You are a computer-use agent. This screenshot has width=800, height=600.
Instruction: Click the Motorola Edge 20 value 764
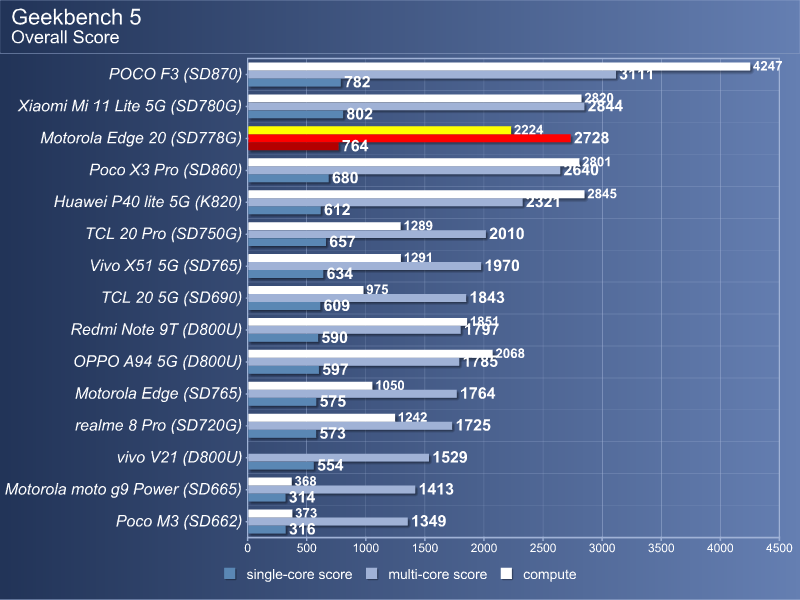(355, 146)
